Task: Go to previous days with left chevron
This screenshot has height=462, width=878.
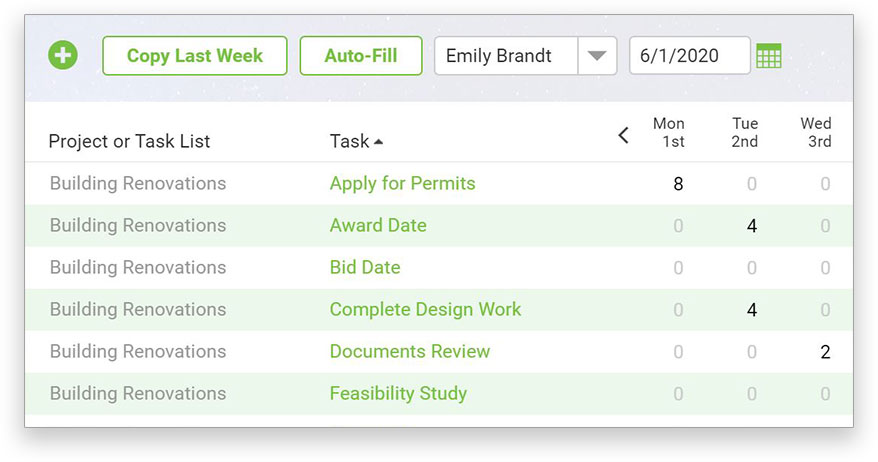Action: [x=623, y=135]
